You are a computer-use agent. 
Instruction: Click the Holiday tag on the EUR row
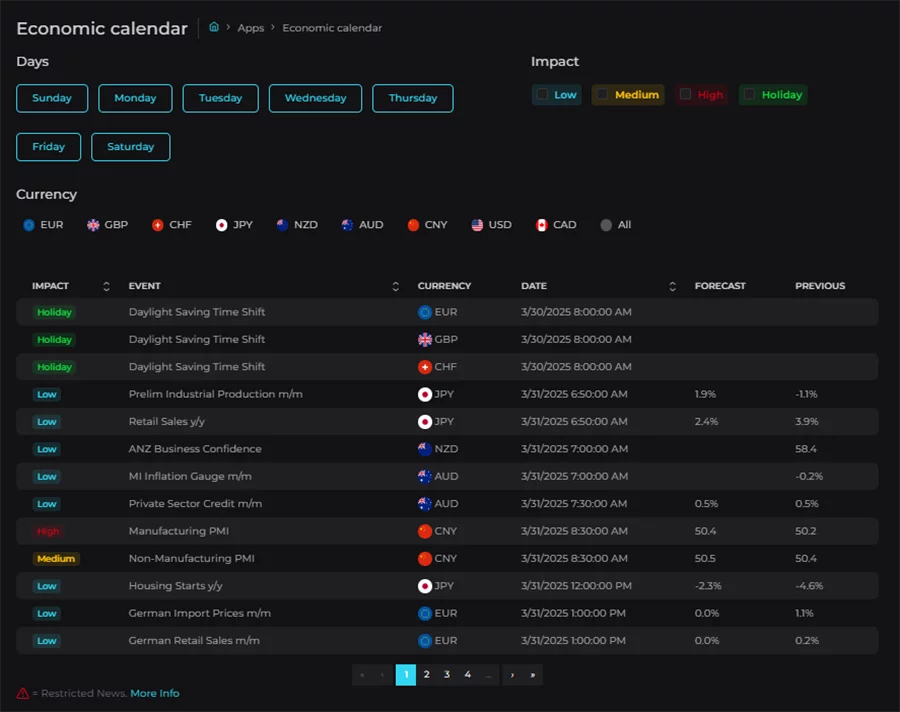pos(55,312)
